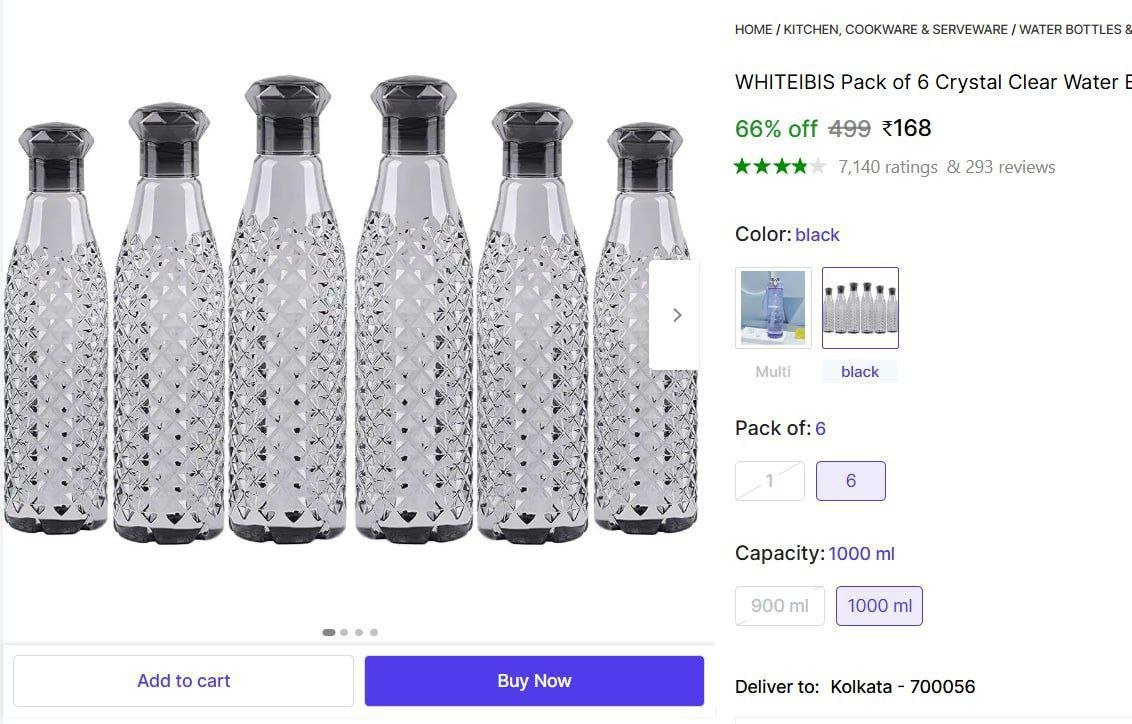Jump to second image carousel dot
The width and height of the screenshot is (1132, 724).
tap(344, 632)
